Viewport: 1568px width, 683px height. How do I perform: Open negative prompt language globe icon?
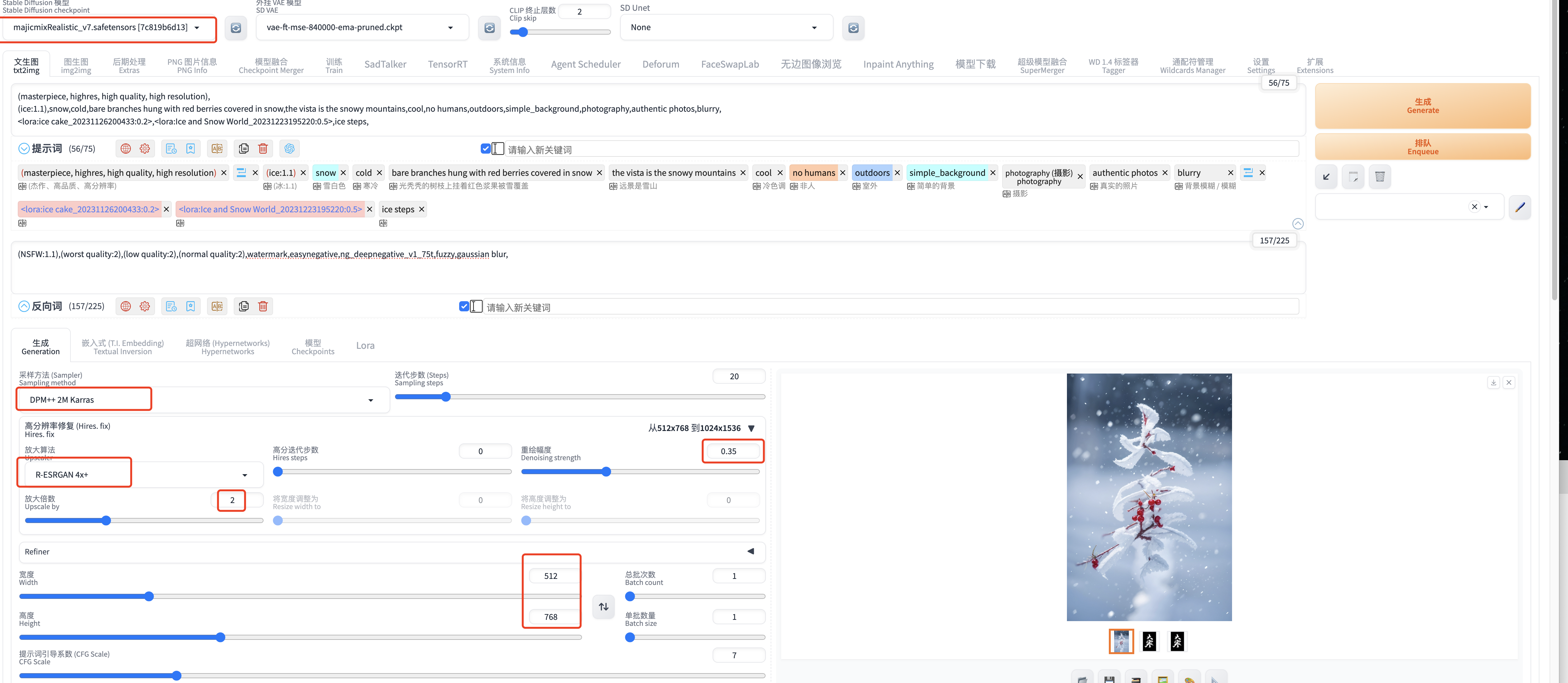click(126, 306)
